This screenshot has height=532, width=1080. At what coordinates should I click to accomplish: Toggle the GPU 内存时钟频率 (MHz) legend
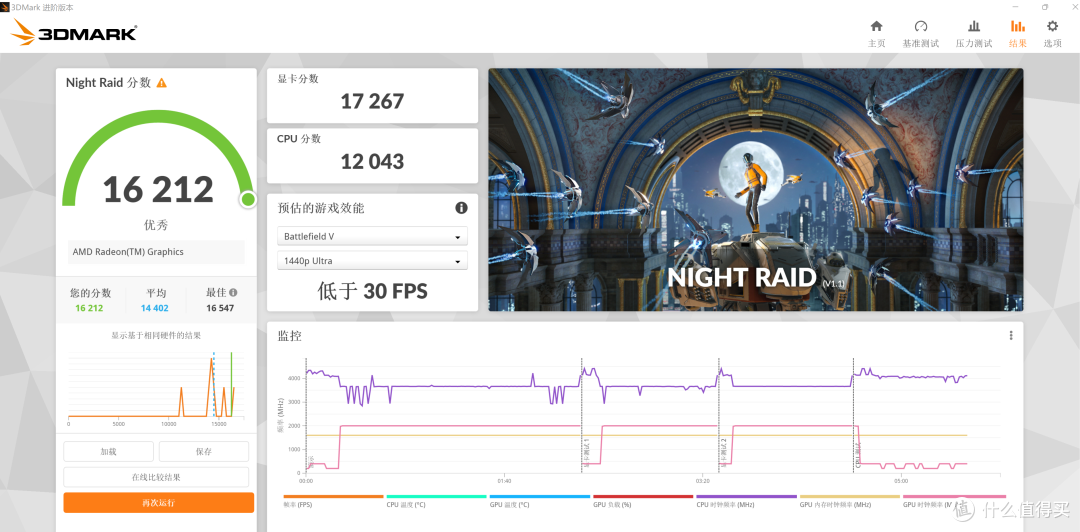pos(850,500)
